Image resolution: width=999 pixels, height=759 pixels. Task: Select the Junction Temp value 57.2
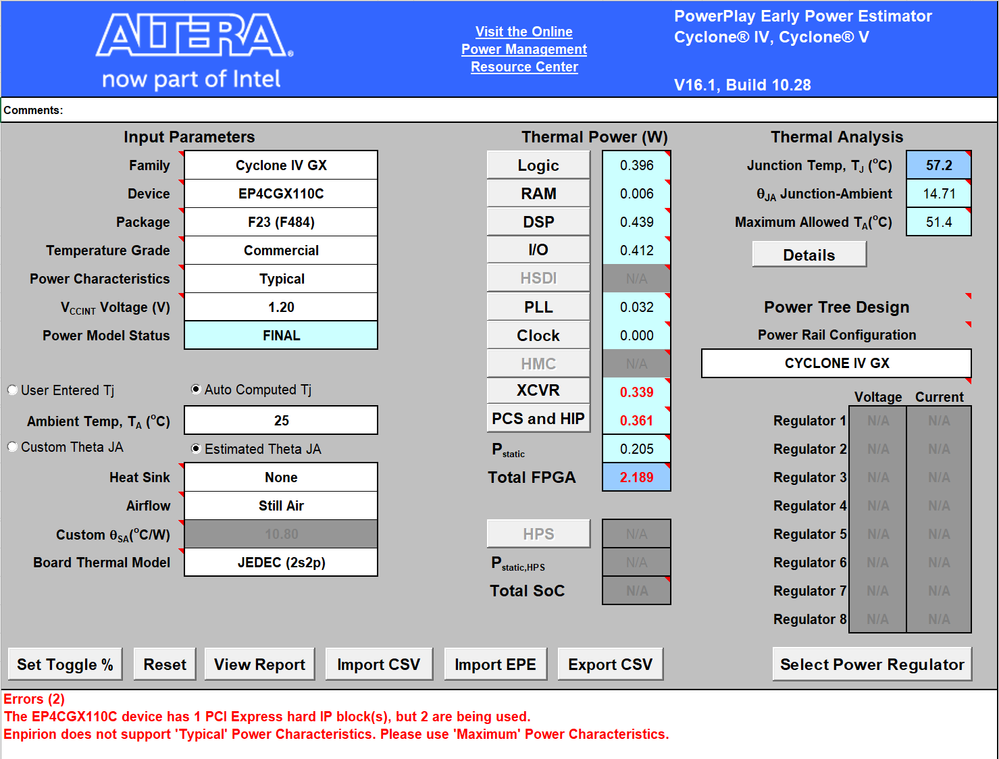pos(938,166)
